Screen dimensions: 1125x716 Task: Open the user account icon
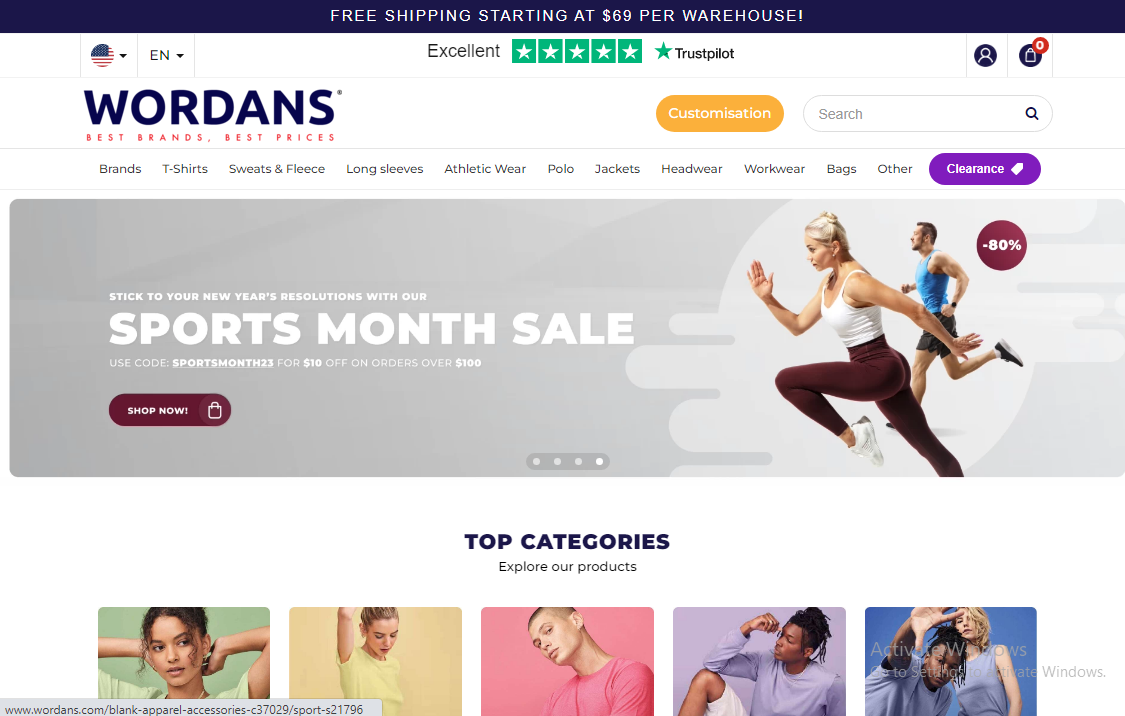(985, 55)
